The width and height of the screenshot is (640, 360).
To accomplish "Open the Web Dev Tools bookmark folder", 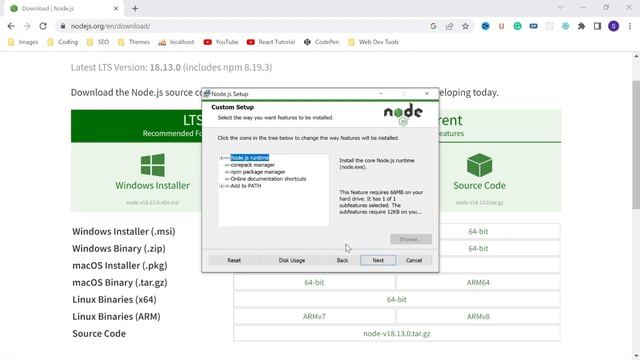I will 373,42.
